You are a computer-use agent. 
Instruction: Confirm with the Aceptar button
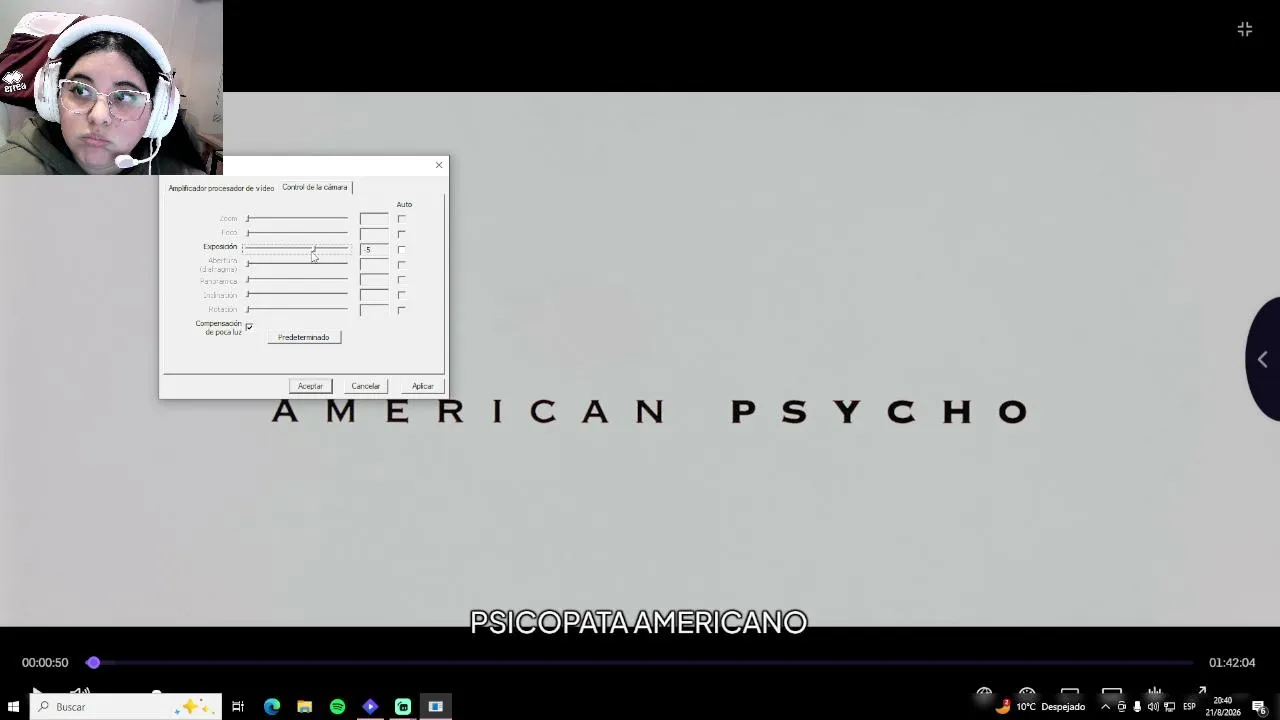pos(310,386)
